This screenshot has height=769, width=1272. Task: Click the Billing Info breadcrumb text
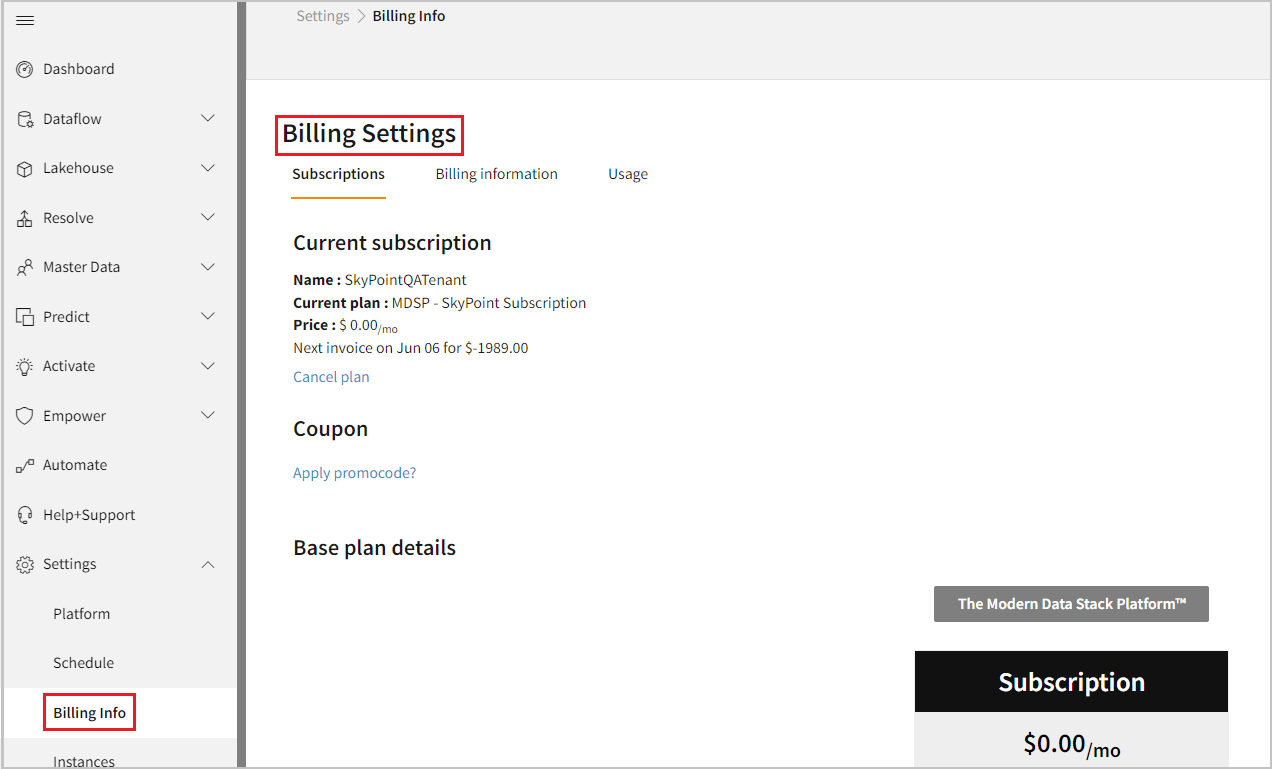point(409,16)
